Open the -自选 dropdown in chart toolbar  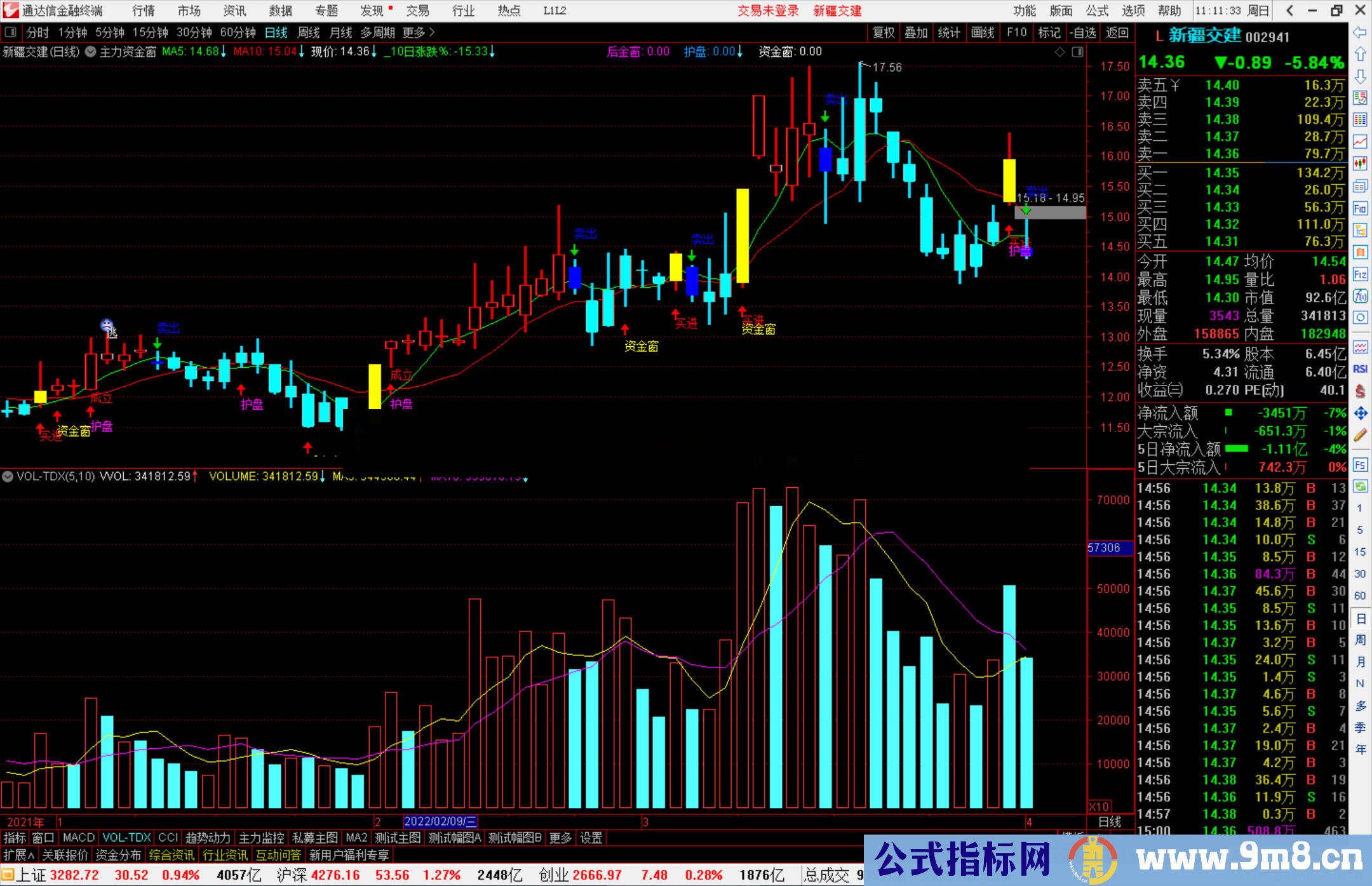click(x=1082, y=32)
